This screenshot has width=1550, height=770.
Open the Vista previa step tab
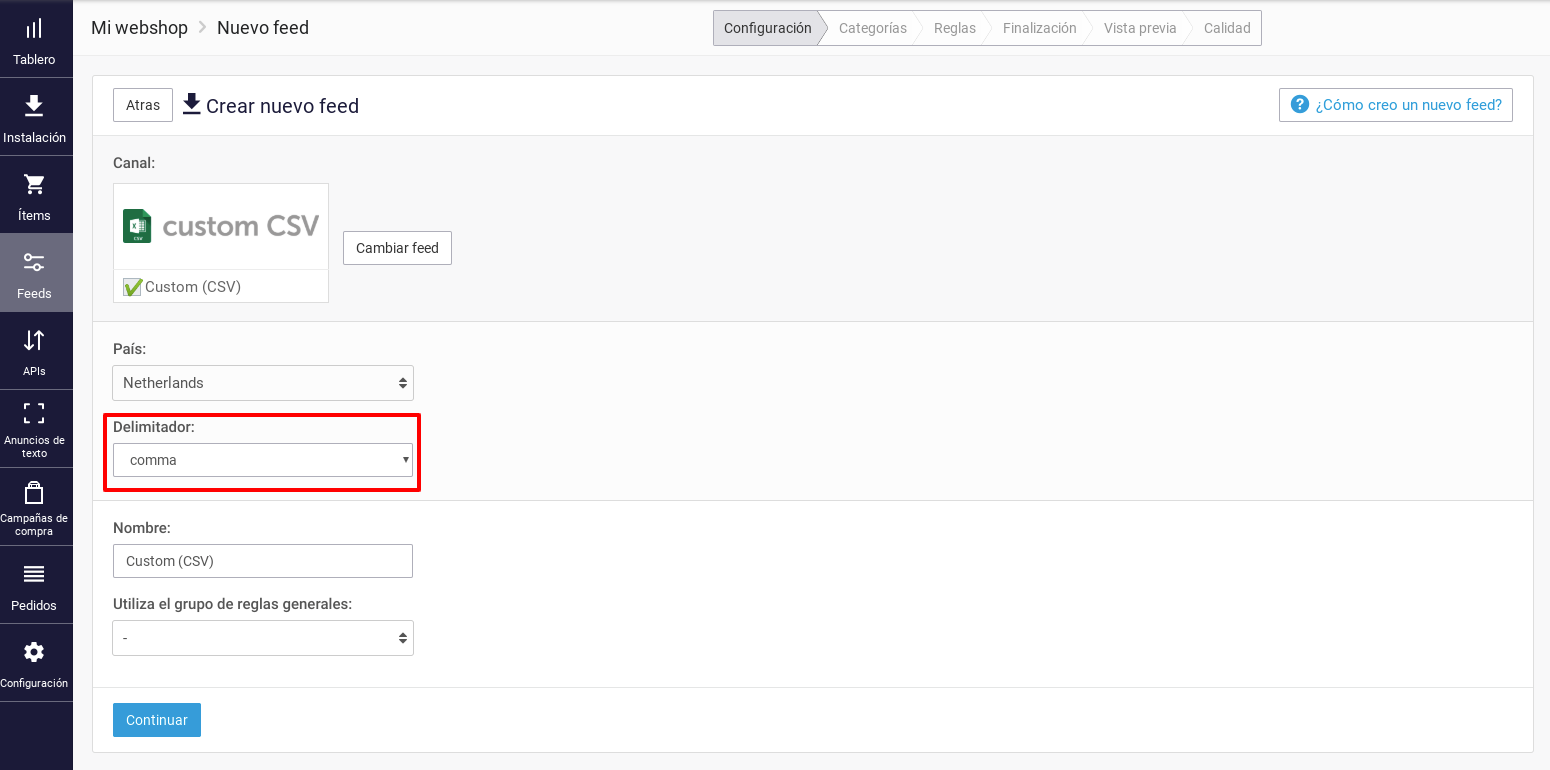[1139, 28]
